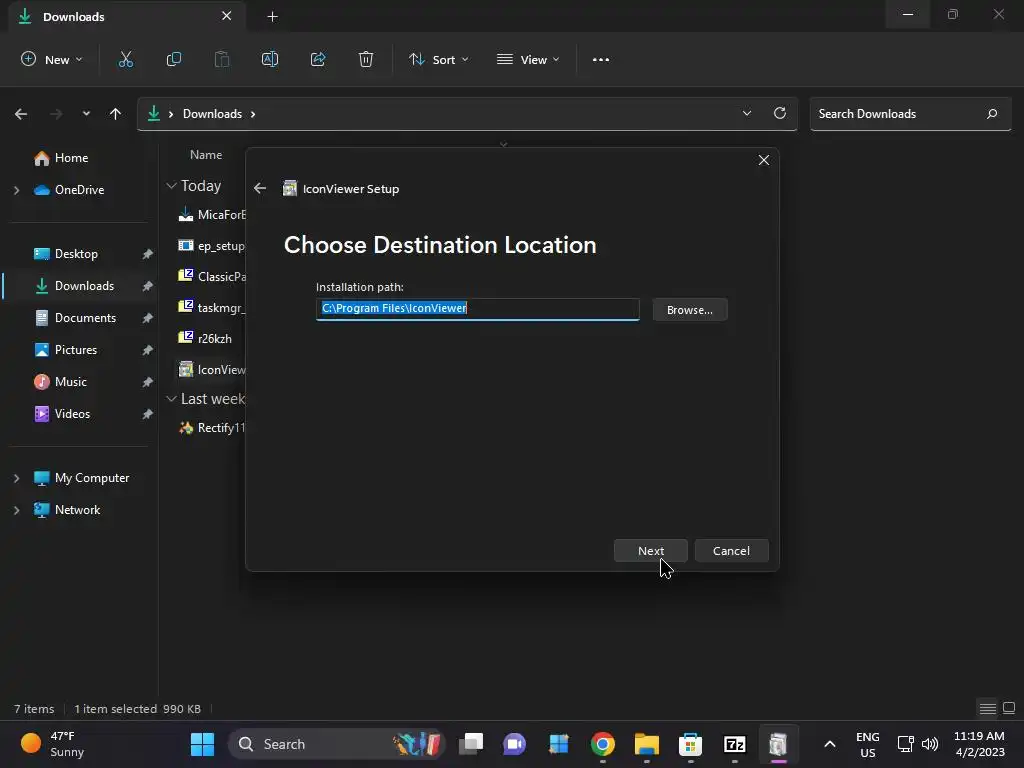This screenshot has width=1024, height=768.
Task: Click the Search Downloads field
Action: pos(910,114)
